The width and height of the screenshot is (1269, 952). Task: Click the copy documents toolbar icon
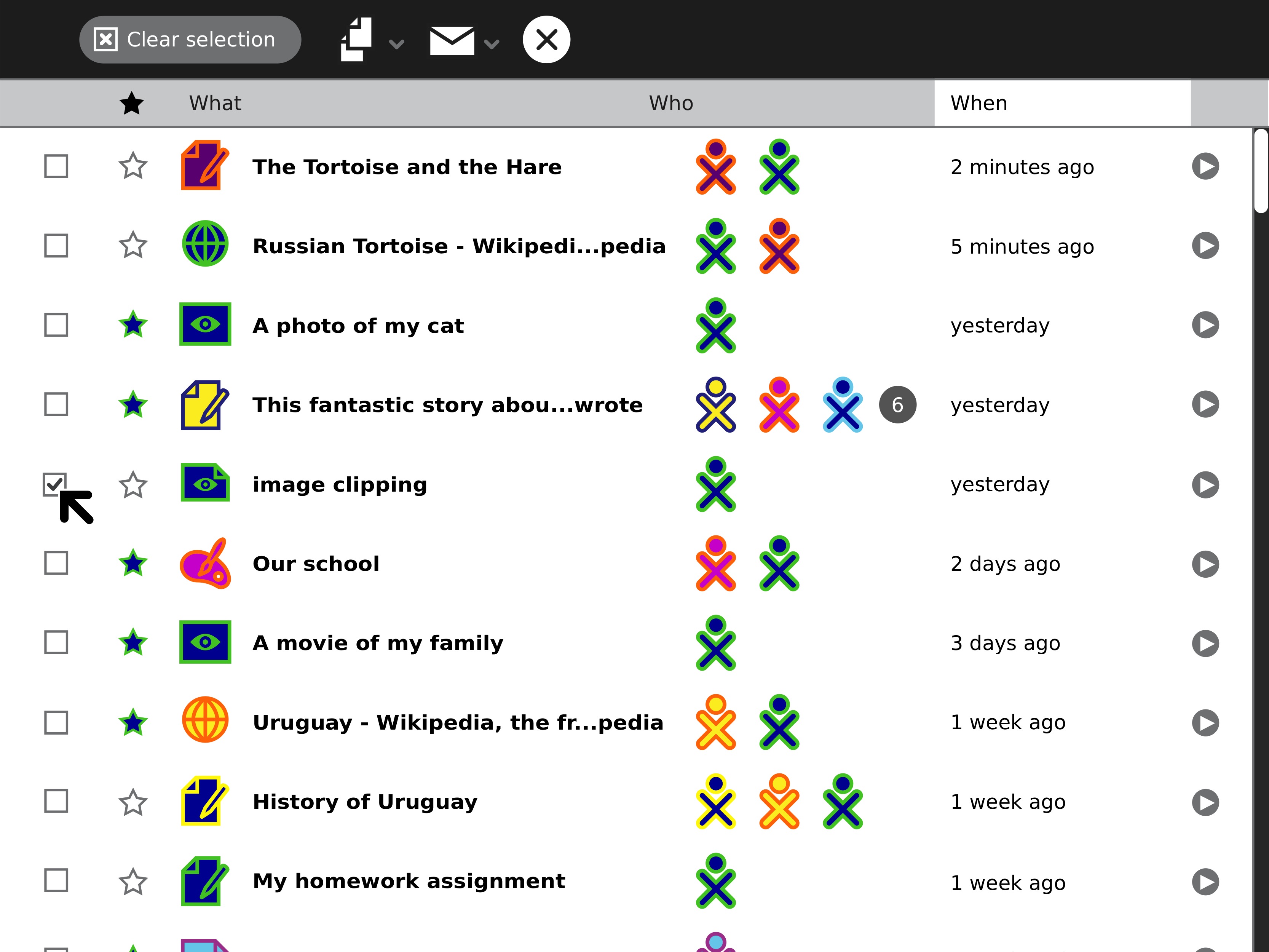coord(357,40)
